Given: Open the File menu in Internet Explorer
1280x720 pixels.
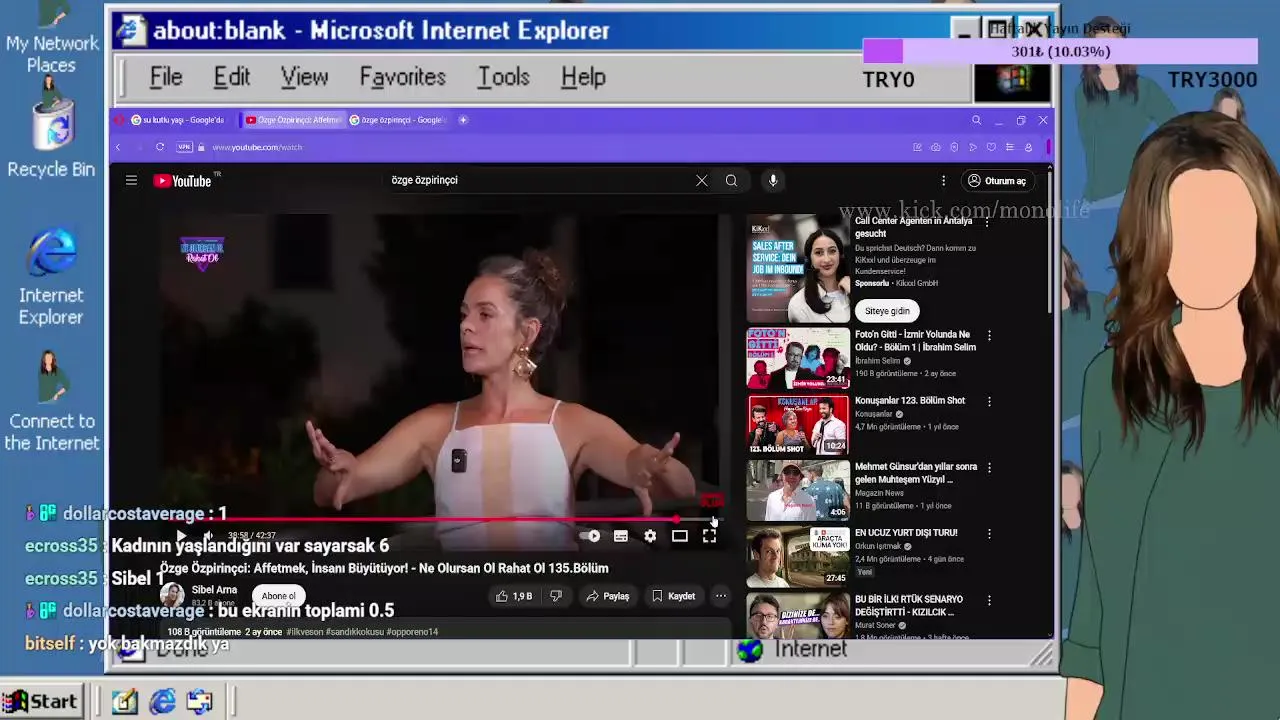Looking at the screenshot, I should [x=166, y=77].
